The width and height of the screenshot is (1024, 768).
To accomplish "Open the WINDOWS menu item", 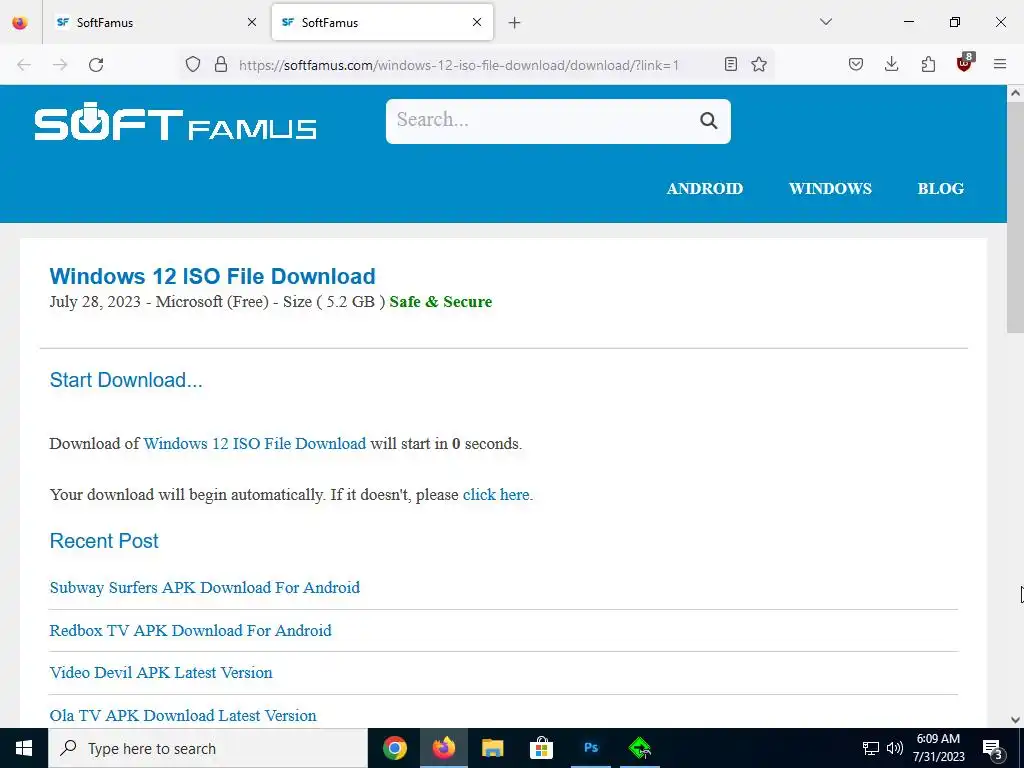I will (x=830, y=189).
